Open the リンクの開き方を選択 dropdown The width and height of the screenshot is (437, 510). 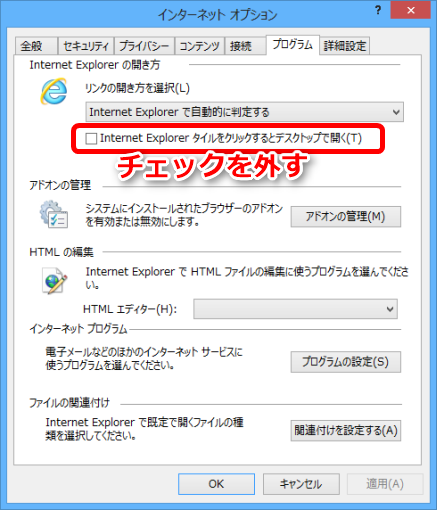tap(244, 112)
